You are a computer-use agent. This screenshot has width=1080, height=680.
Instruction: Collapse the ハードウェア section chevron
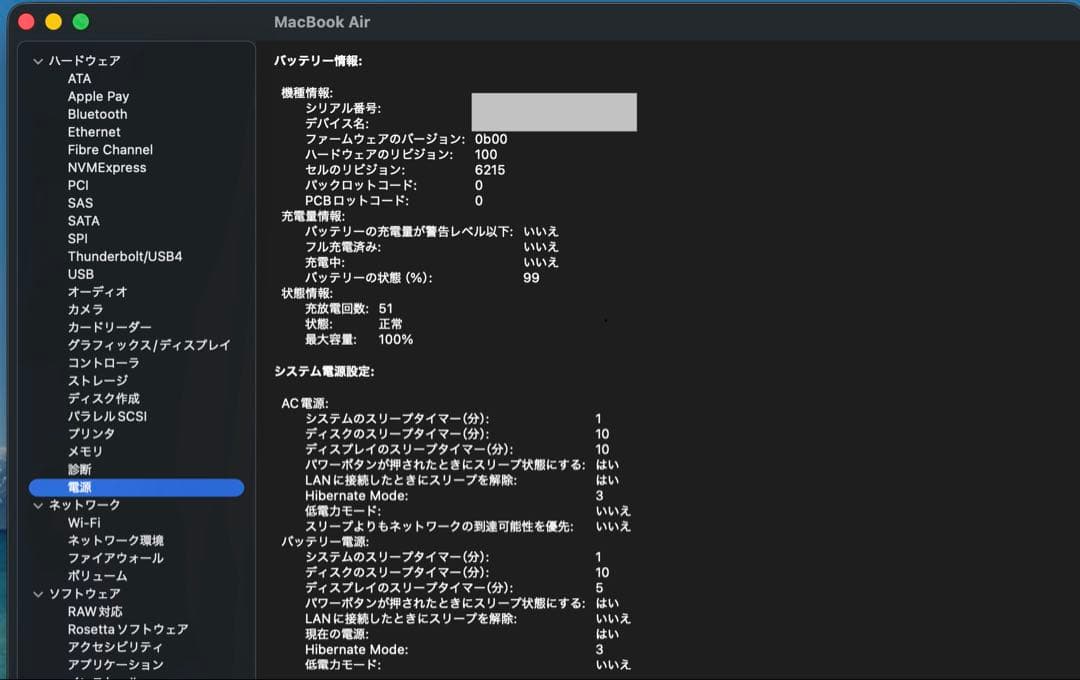tap(38, 61)
